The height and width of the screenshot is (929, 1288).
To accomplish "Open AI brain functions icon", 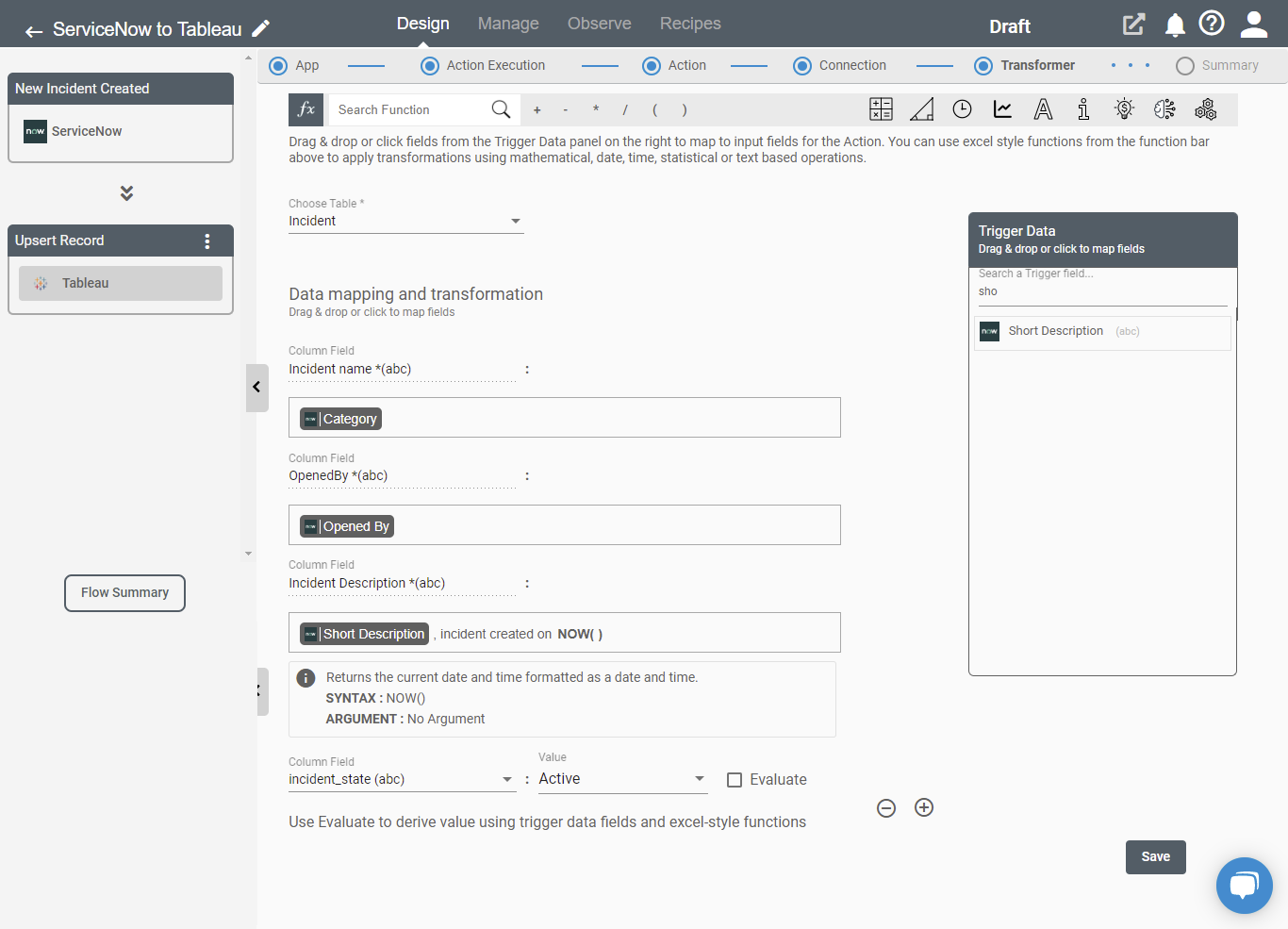I will (1164, 109).
